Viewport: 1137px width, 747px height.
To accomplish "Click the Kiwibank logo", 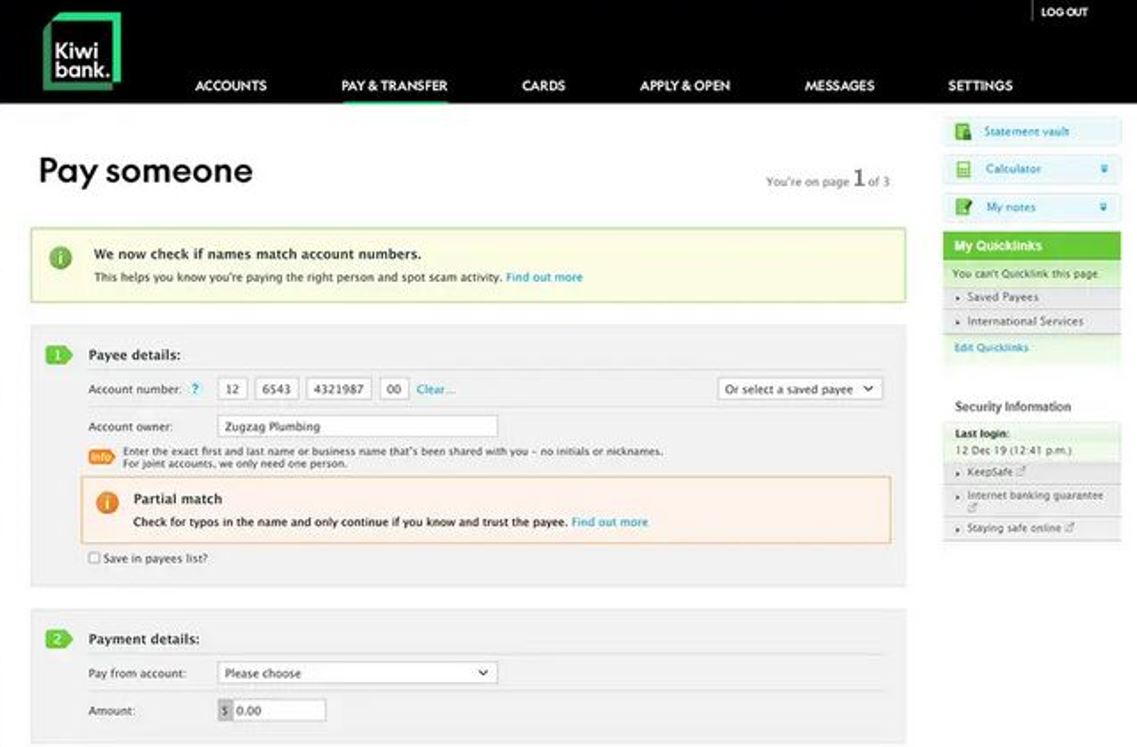I will tap(81, 52).
